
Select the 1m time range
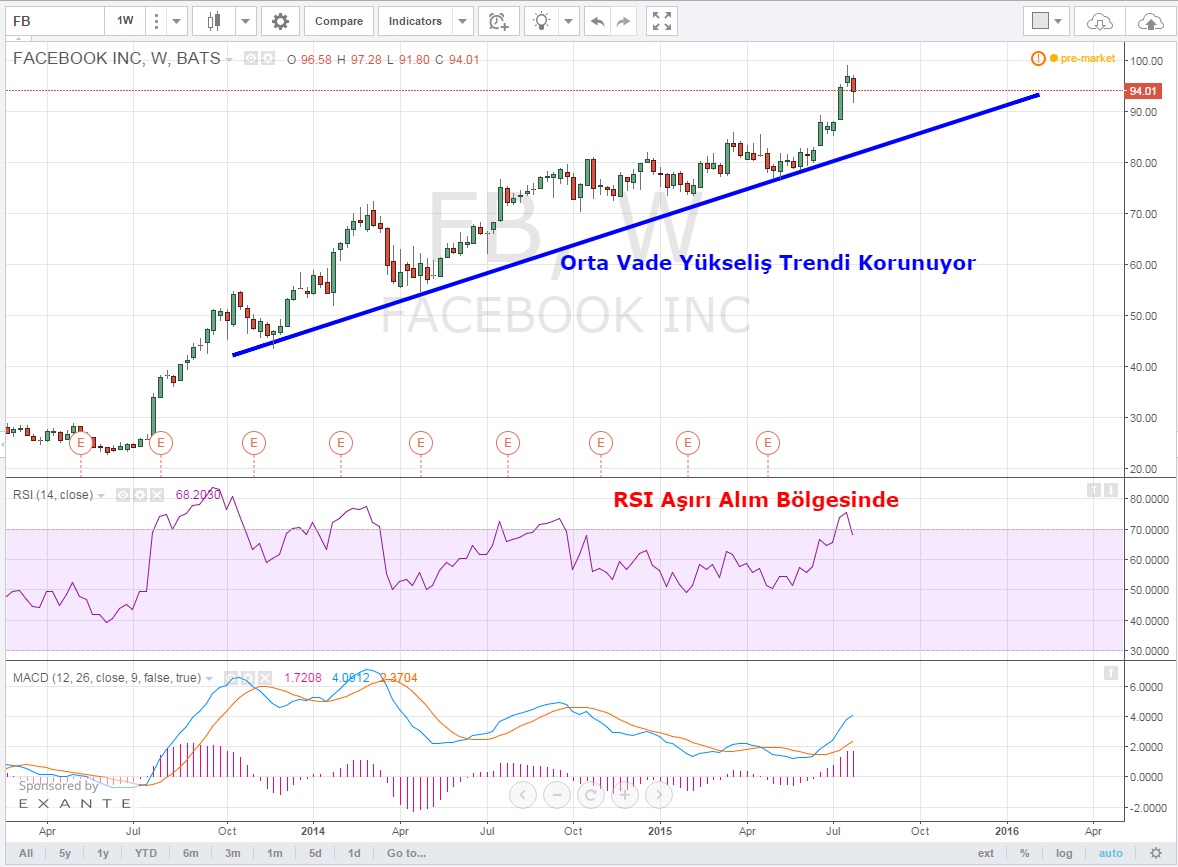(x=275, y=853)
